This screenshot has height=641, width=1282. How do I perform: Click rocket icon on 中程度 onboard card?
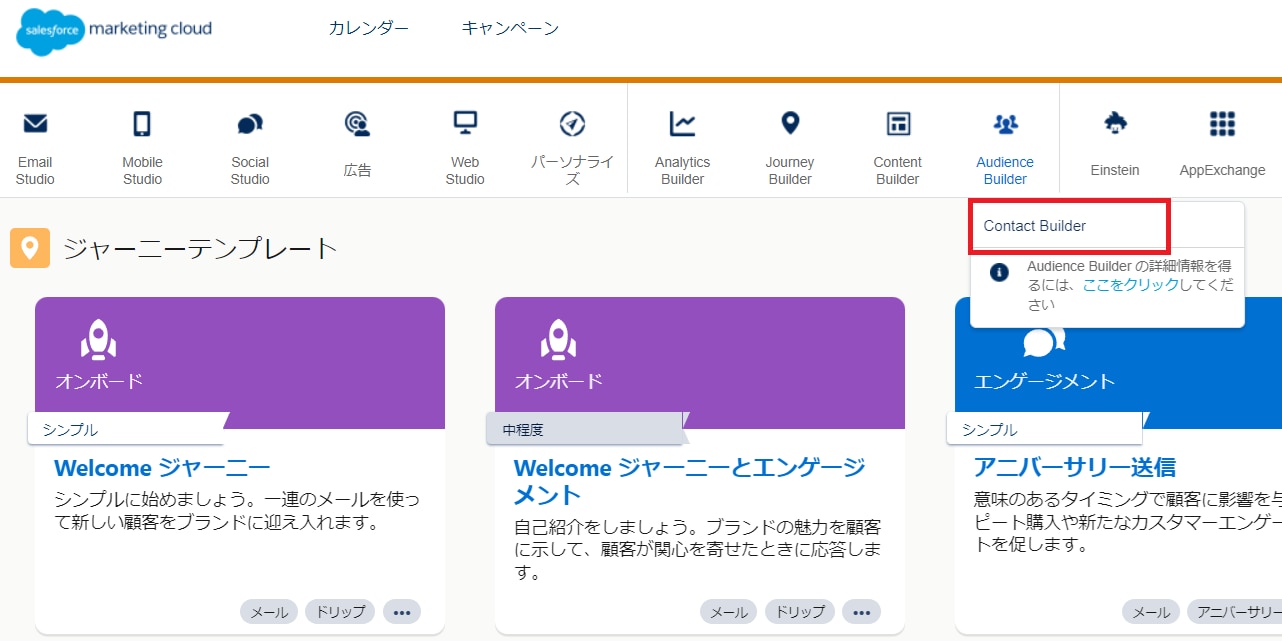click(x=558, y=340)
